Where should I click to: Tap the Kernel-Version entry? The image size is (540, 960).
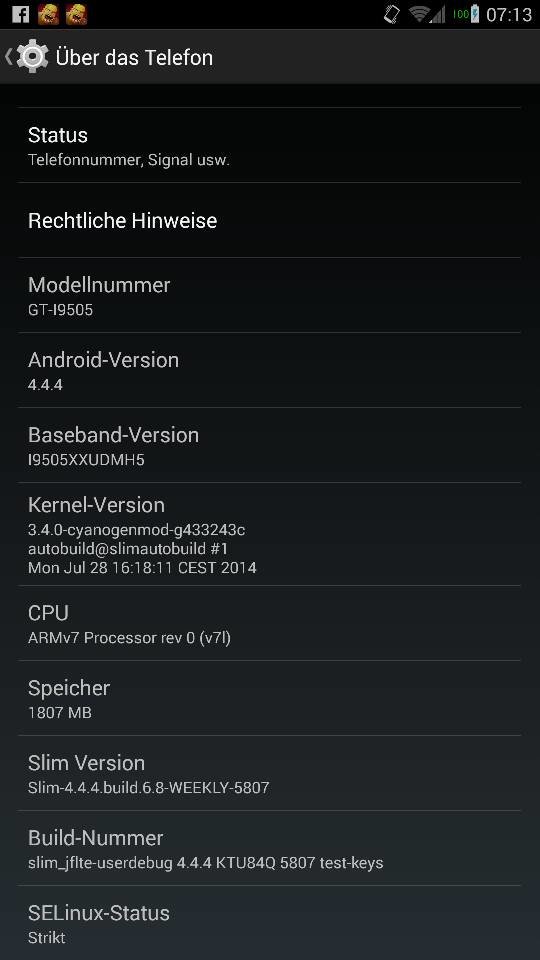point(269,534)
